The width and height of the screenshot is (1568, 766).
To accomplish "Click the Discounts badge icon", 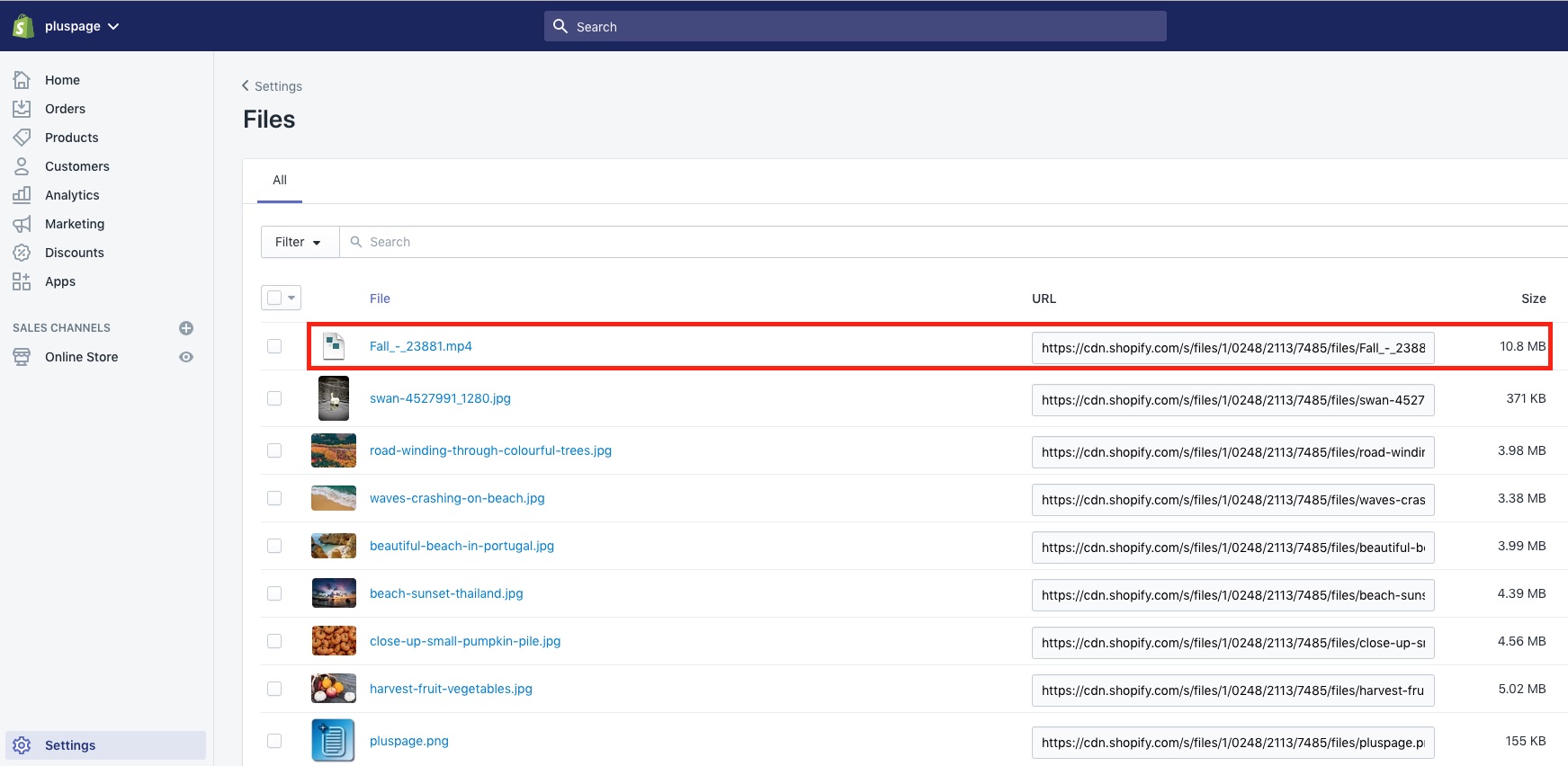I will click(22, 253).
